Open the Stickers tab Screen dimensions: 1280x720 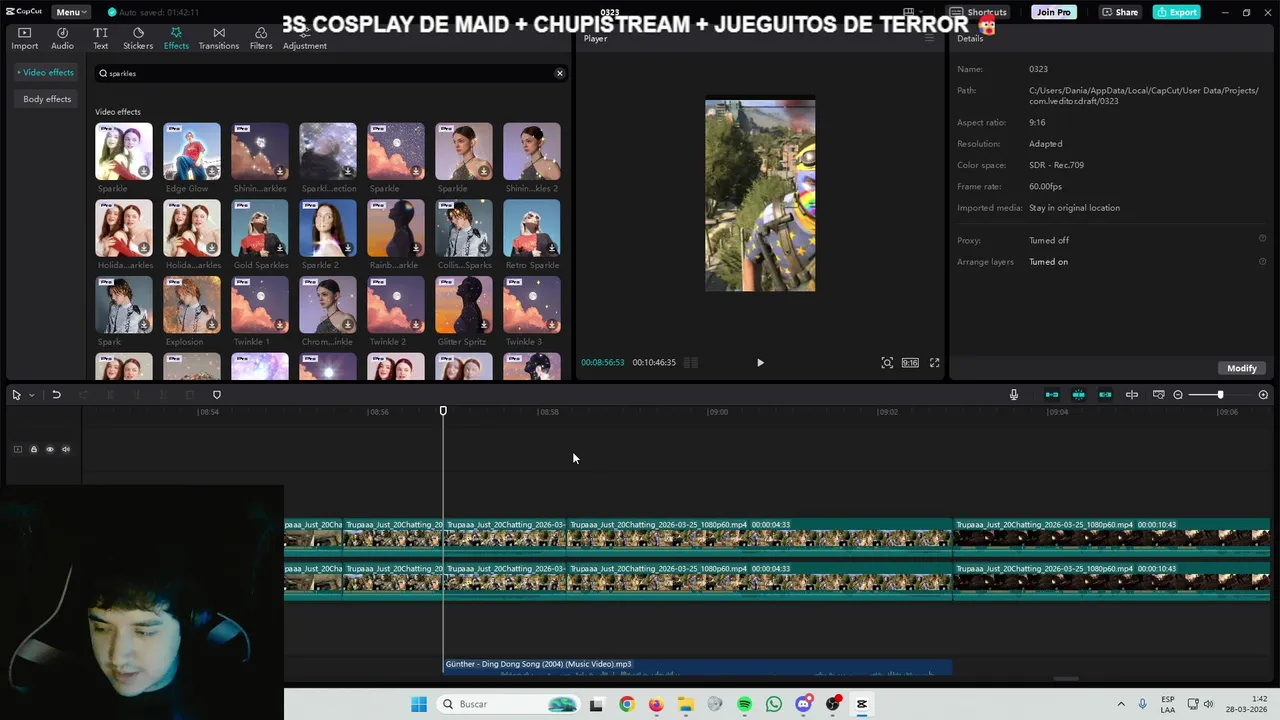(138, 38)
